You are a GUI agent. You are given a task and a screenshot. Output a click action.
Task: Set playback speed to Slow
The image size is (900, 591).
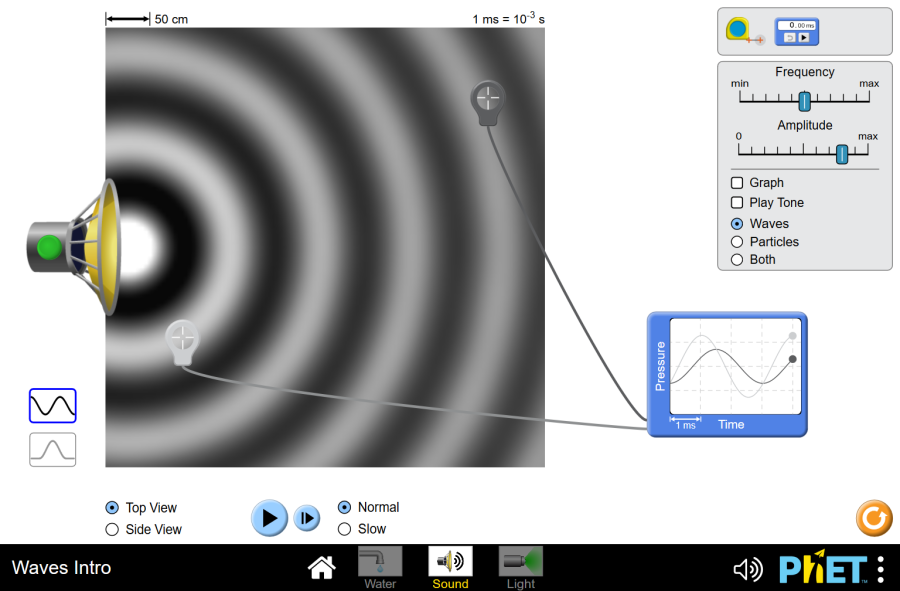point(344,529)
